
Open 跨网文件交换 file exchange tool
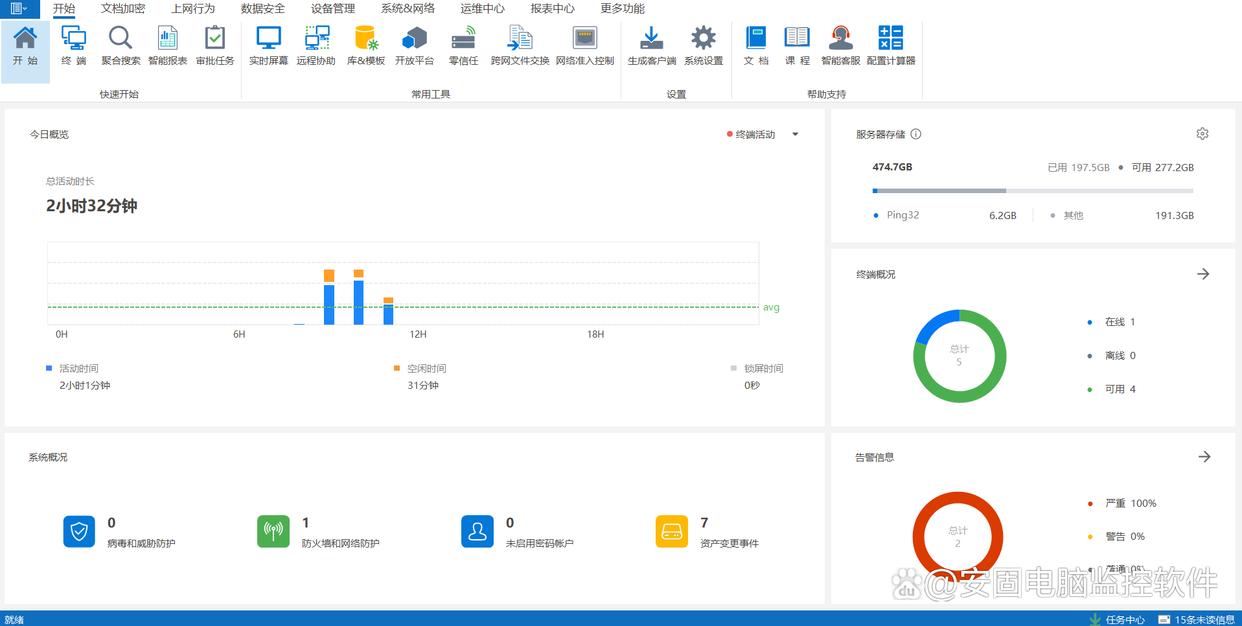tap(520, 45)
